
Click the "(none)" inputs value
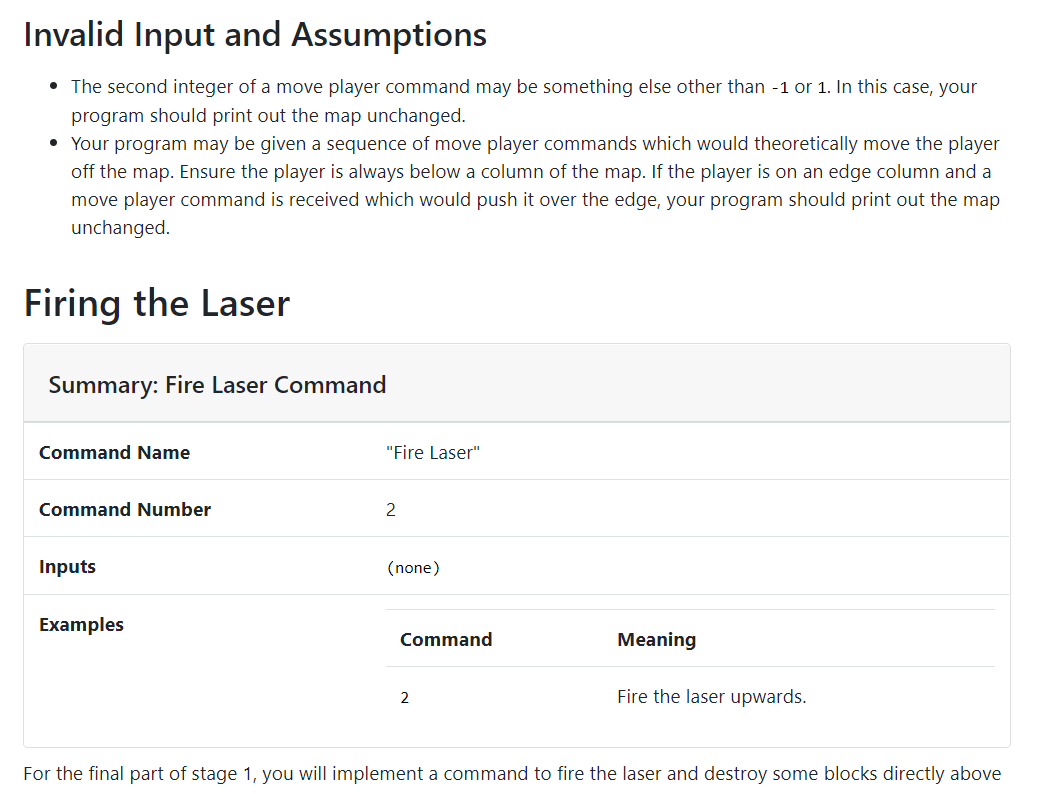coord(413,568)
